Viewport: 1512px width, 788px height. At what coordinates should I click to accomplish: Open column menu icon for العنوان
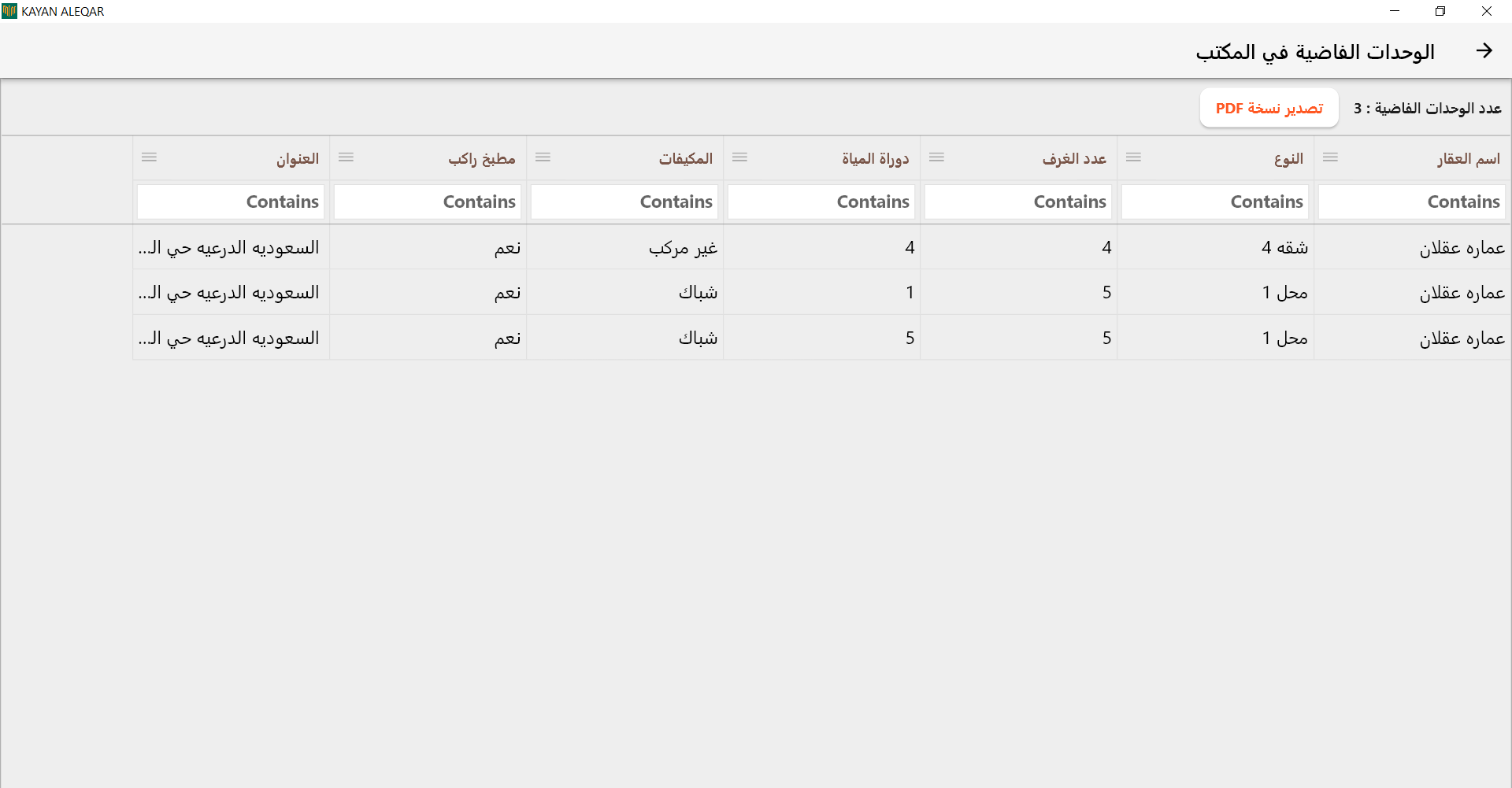(x=149, y=157)
